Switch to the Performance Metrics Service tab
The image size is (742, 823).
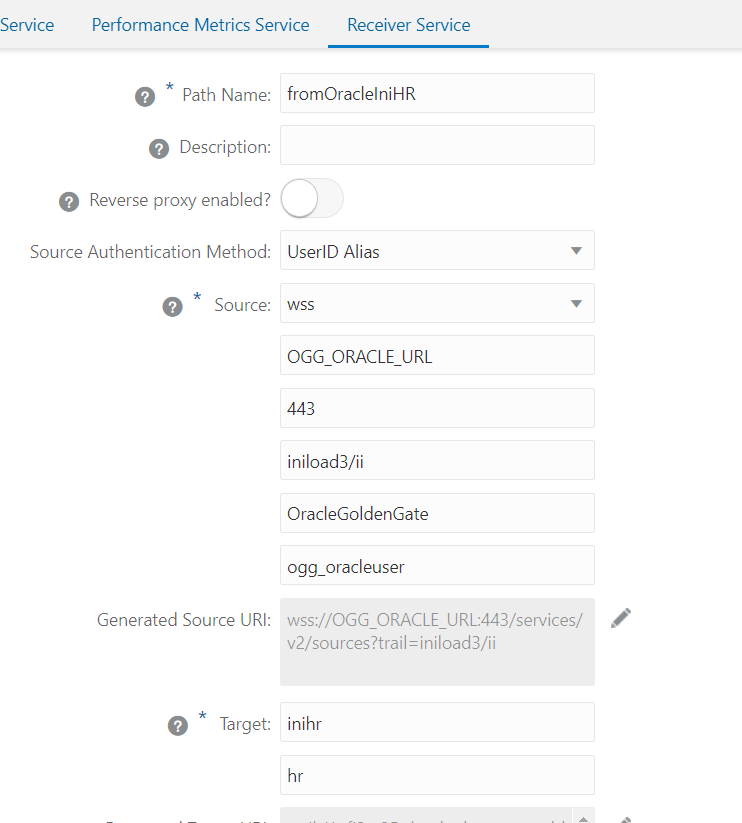pyautogui.click(x=200, y=25)
